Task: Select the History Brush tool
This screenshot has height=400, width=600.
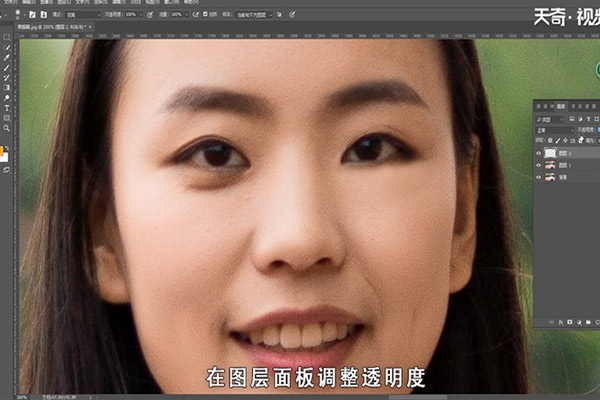Action: tap(7, 78)
